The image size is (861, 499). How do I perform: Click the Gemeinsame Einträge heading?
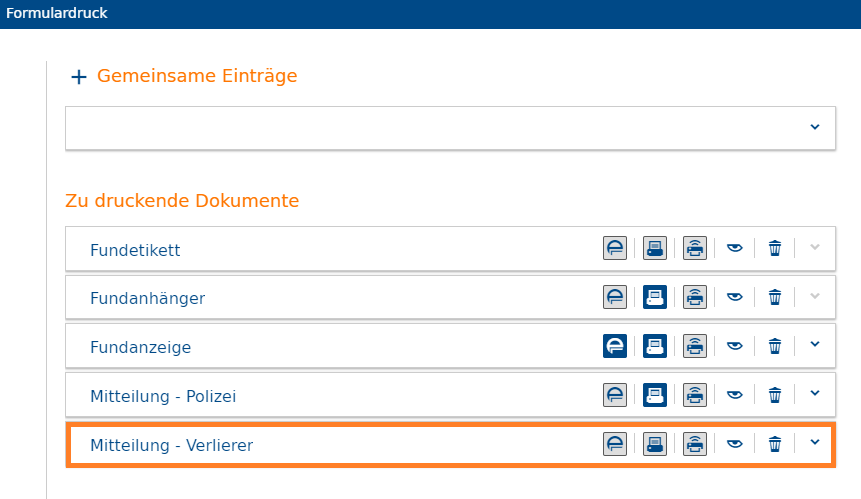(x=197, y=76)
